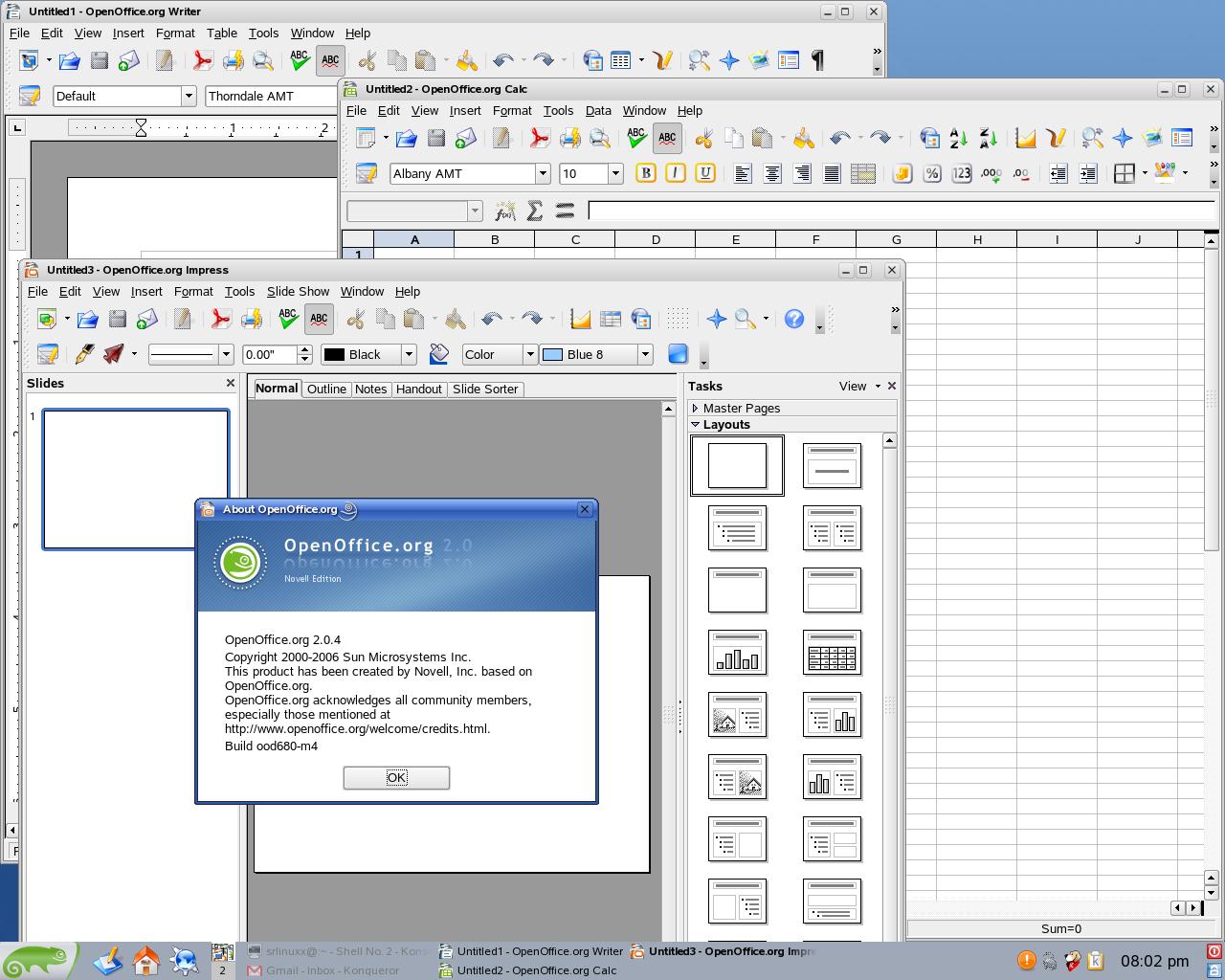Export Writer document directly as PDF
1225x980 pixels.
coord(202,60)
